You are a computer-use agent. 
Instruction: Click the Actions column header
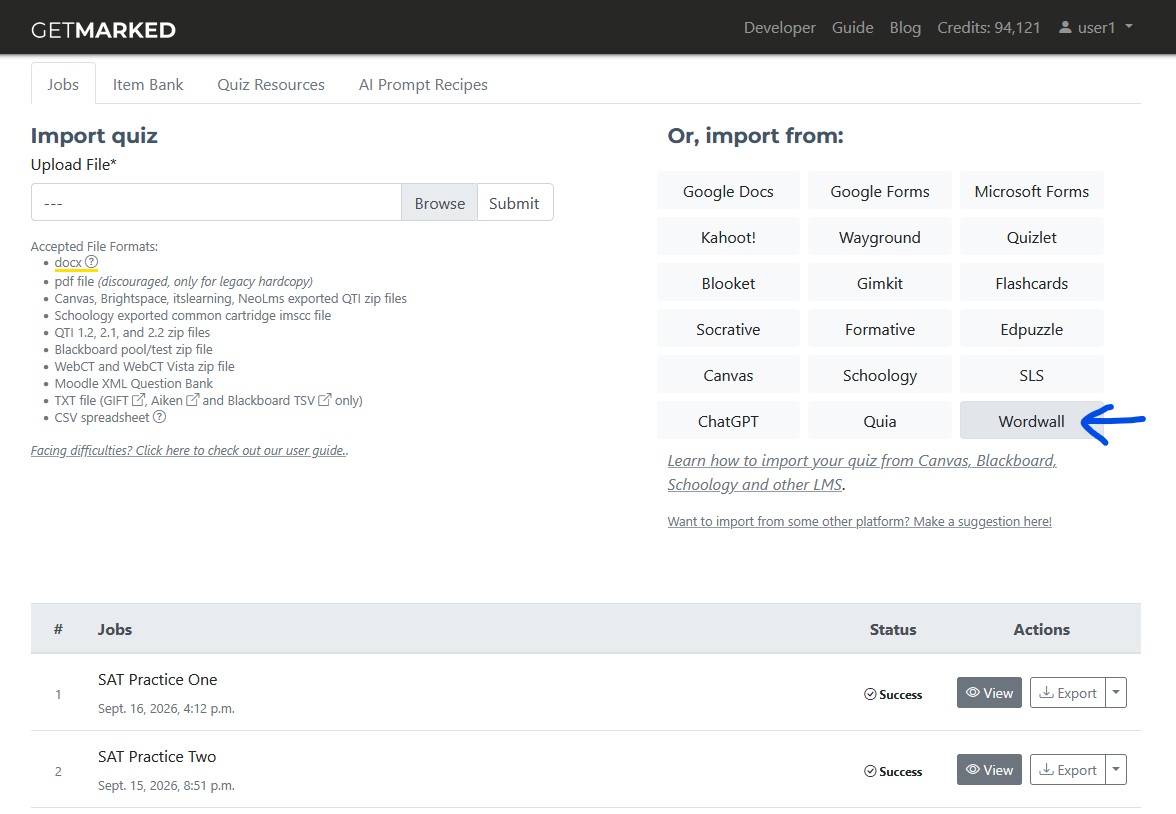point(1041,629)
